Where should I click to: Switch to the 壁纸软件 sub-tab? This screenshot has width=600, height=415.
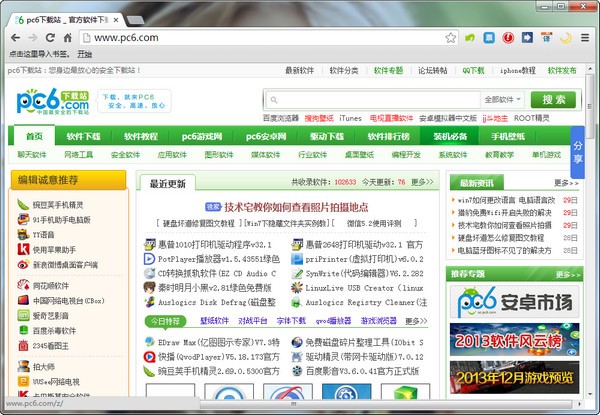click(x=214, y=321)
